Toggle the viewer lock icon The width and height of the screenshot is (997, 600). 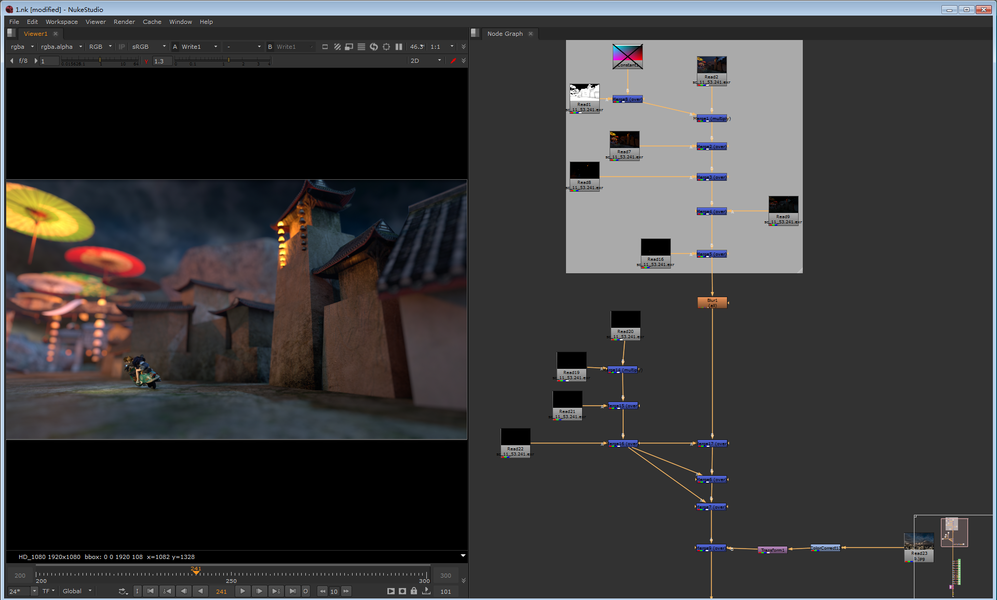pos(414,591)
